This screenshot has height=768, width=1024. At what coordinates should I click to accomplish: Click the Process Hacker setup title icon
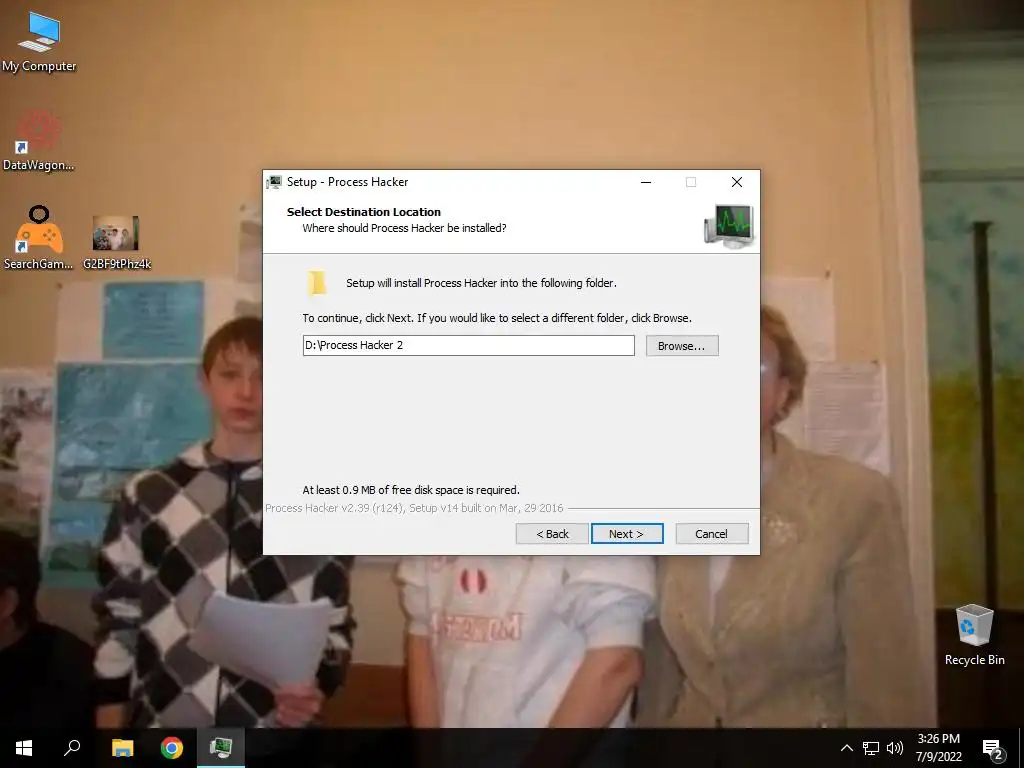[x=274, y=182]
